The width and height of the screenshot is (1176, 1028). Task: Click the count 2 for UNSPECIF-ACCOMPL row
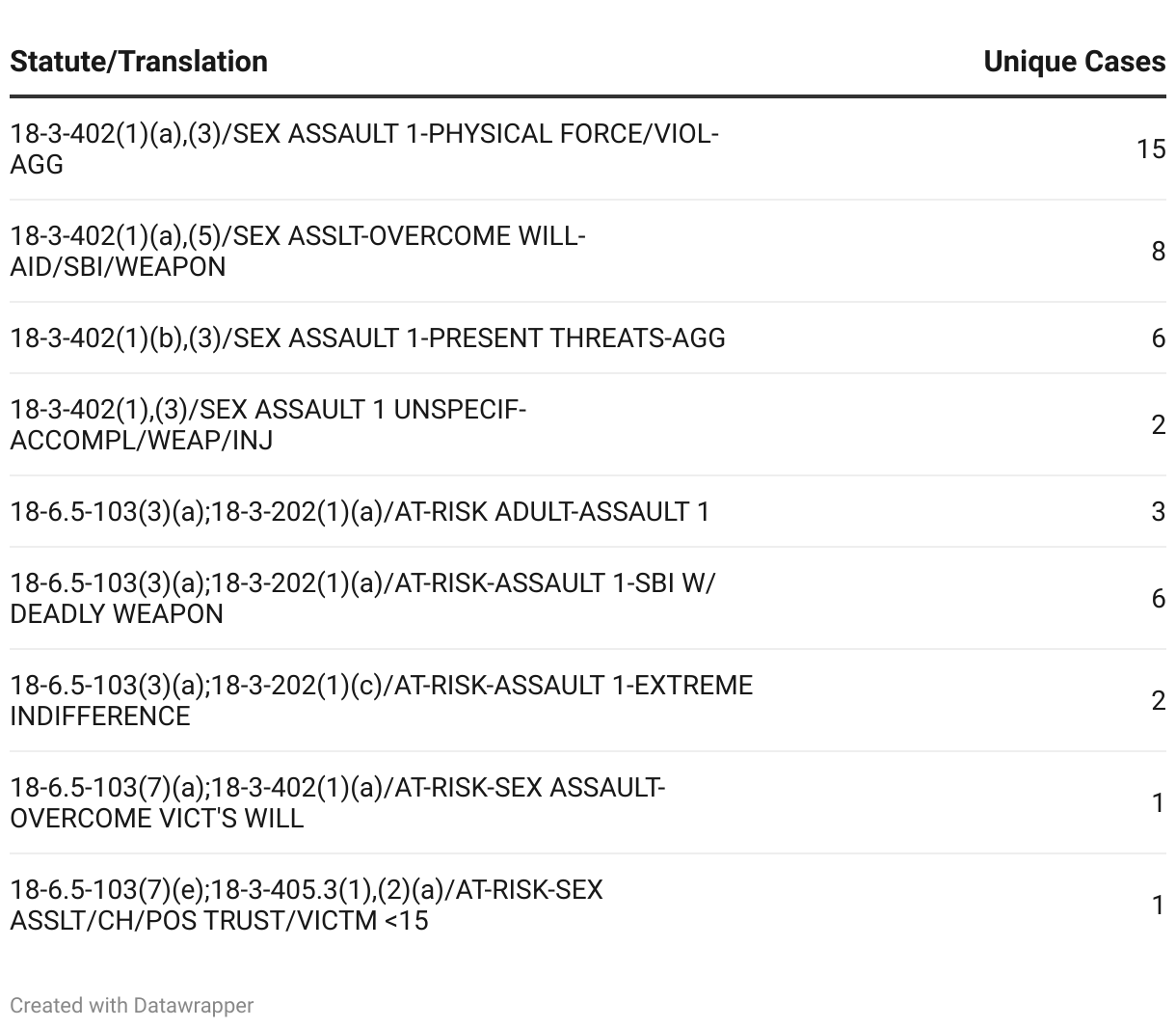coord(1158,425)
